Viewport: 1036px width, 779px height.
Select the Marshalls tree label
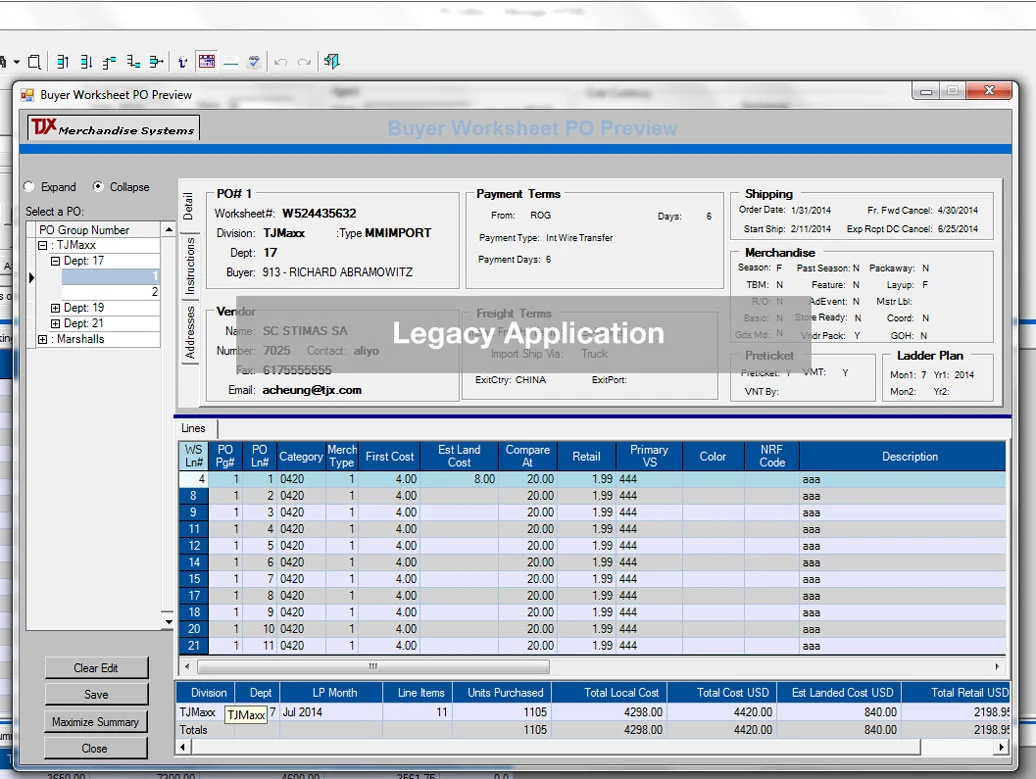coord(81,340)
